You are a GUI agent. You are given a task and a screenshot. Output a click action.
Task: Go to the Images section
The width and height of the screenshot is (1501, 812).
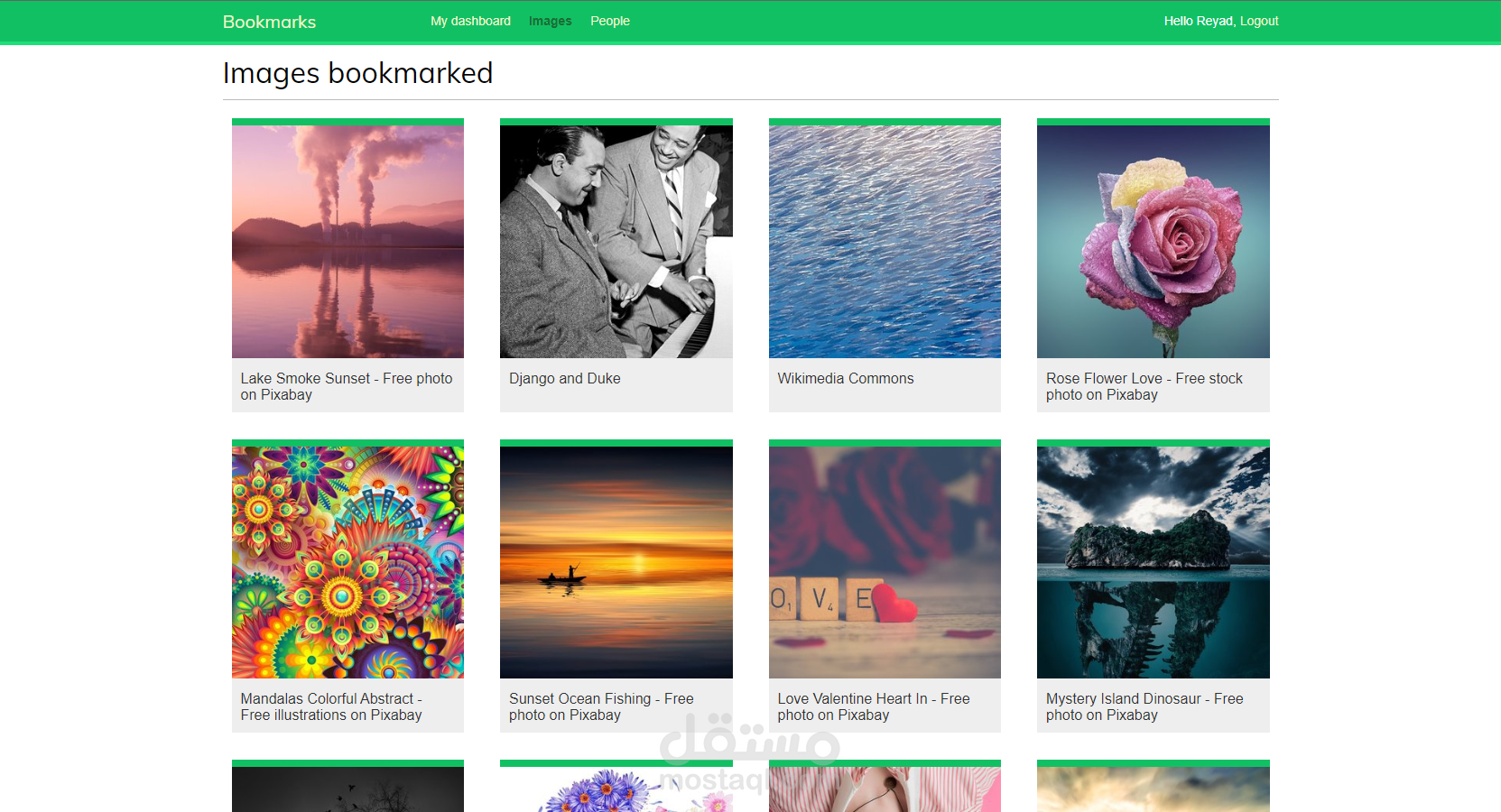coord(550,21)
